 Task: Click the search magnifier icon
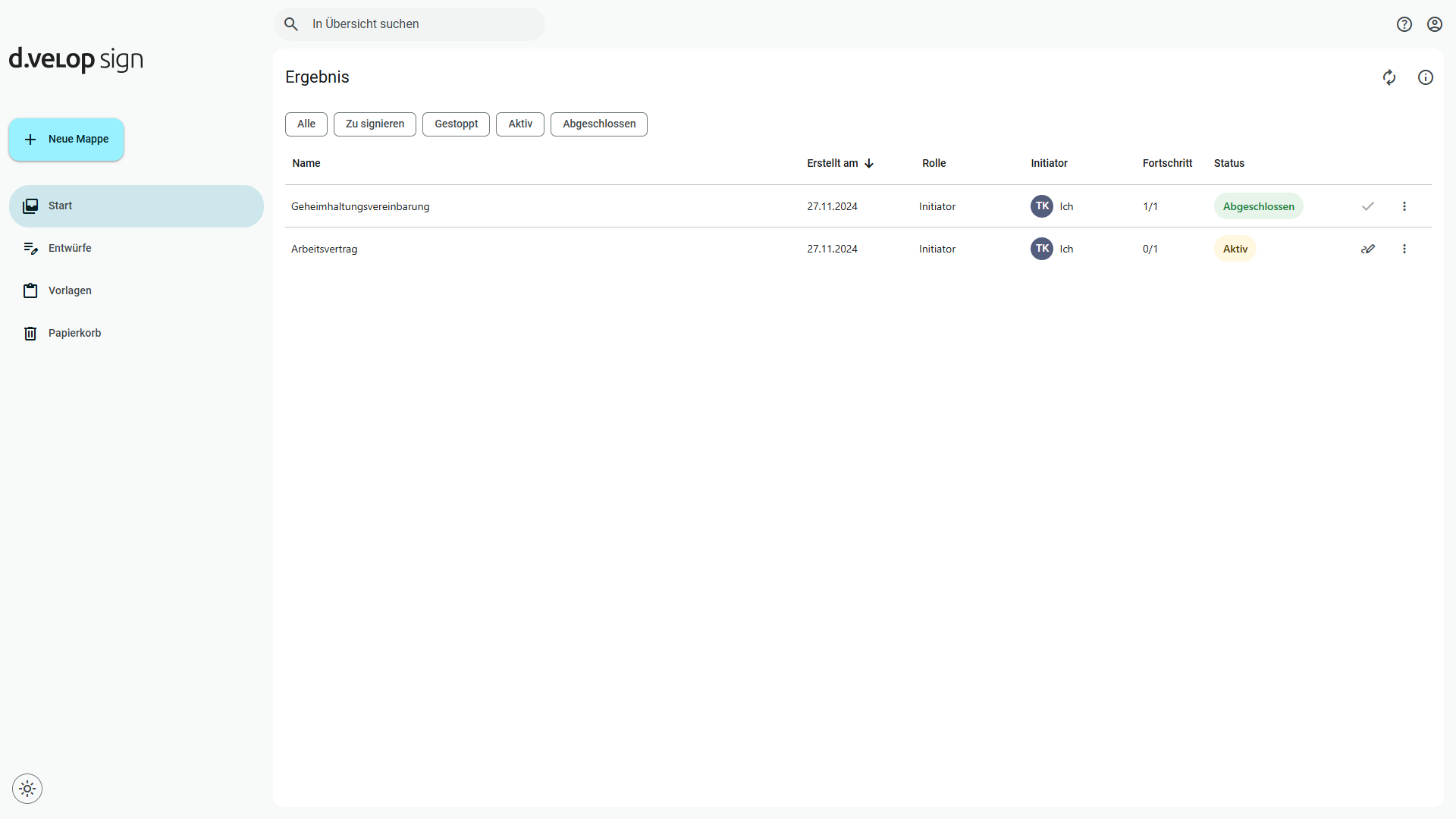291,24
